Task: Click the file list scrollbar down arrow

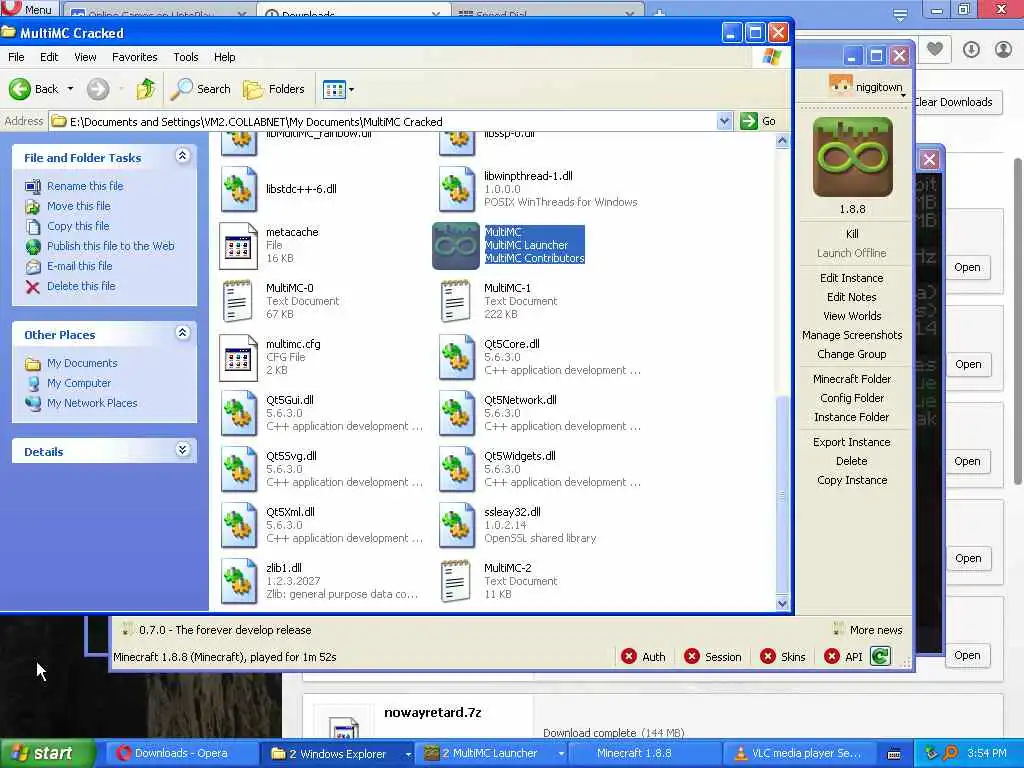Action: point(782,603)
